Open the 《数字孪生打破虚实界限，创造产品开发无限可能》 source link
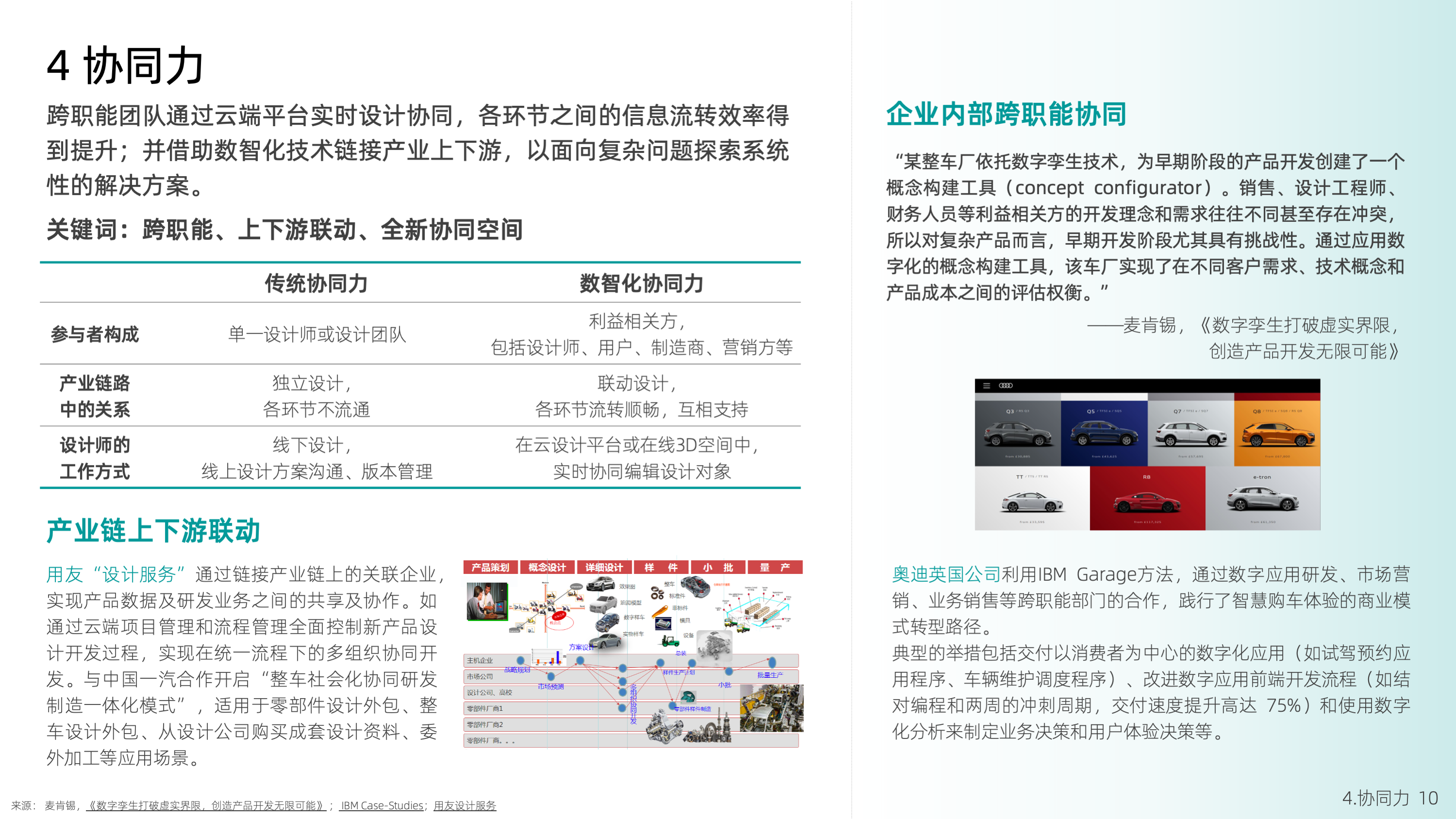Viewport: 1456px width, 819px height. point(206,805)
